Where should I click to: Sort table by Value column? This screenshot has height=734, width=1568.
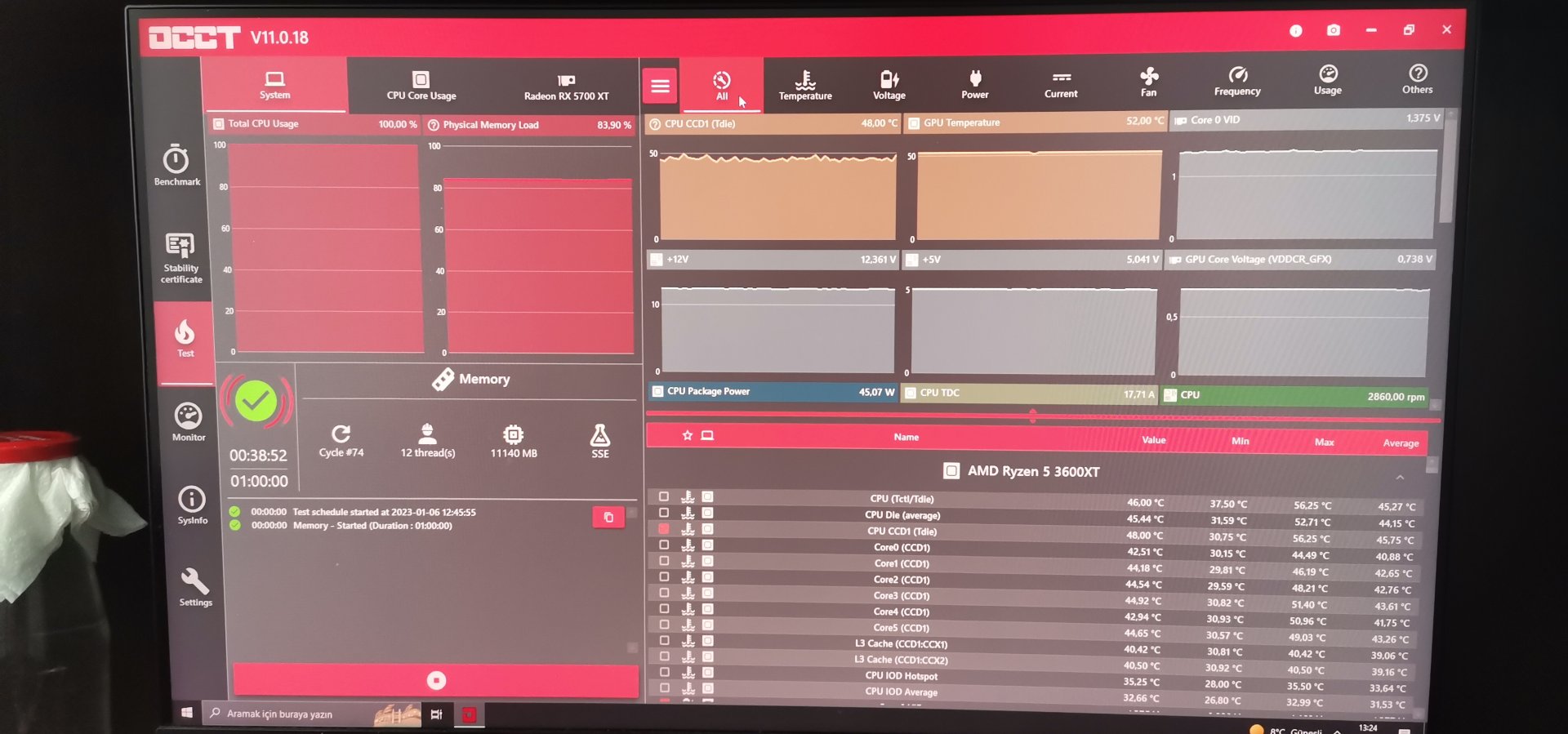[x=1154, y=440]
